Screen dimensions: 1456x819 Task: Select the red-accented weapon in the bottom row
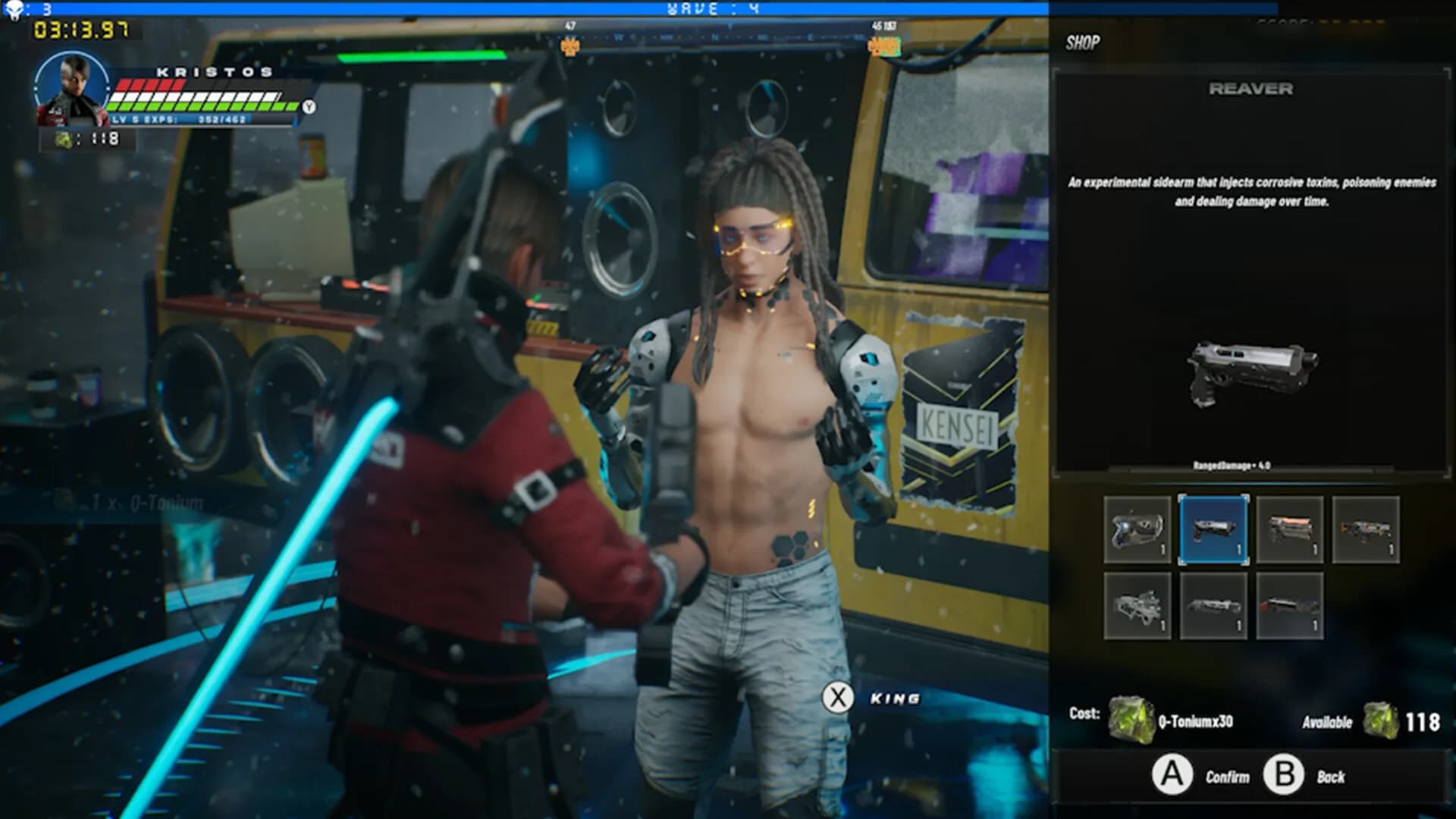point(1290,606)
